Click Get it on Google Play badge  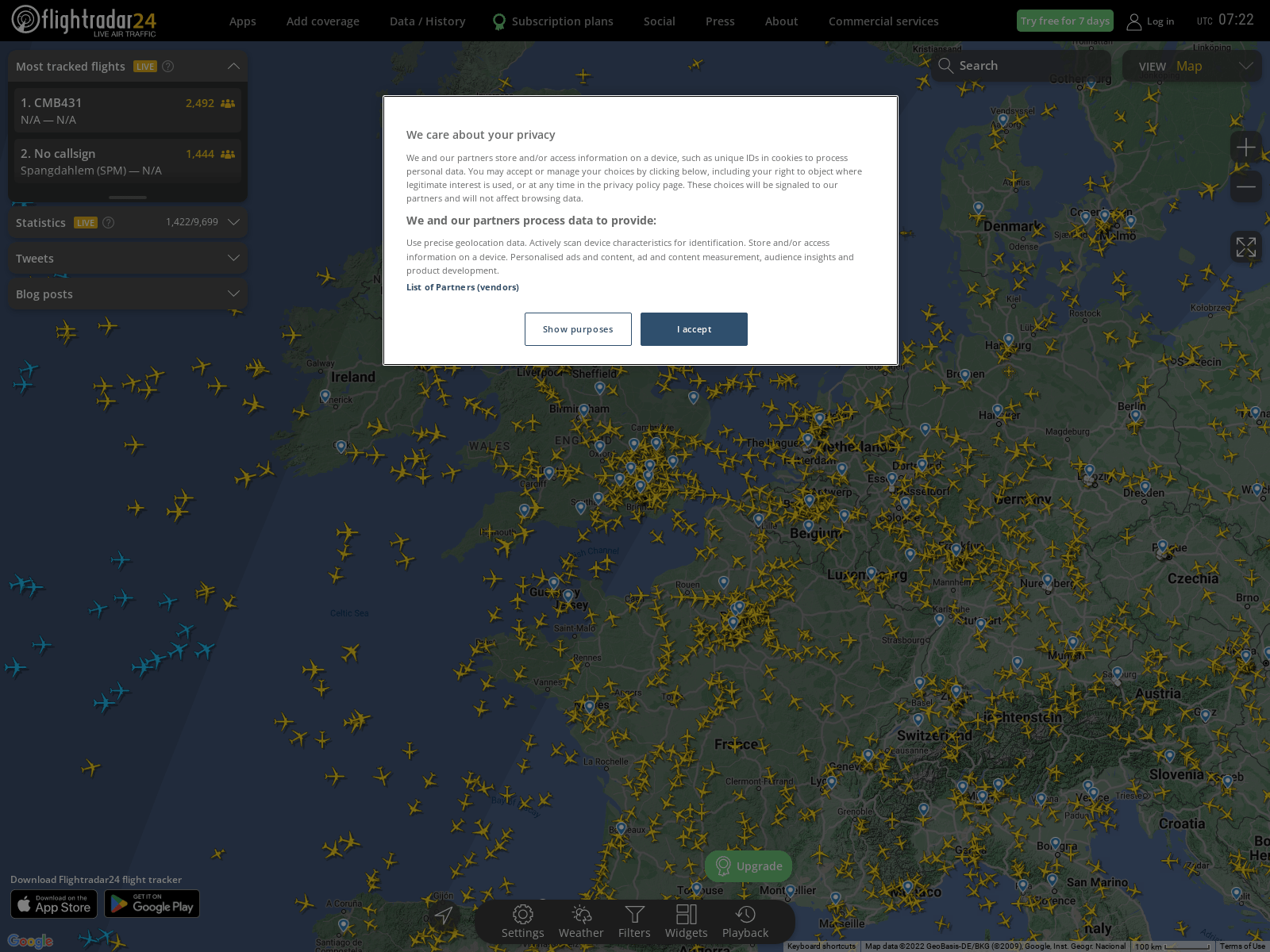click(152, 904)
